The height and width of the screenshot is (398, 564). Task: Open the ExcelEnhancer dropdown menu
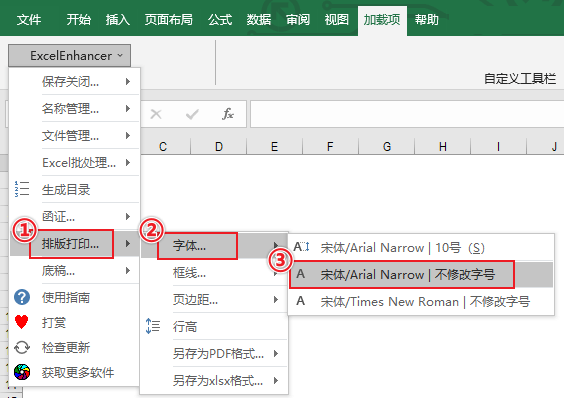coord(69,56)
